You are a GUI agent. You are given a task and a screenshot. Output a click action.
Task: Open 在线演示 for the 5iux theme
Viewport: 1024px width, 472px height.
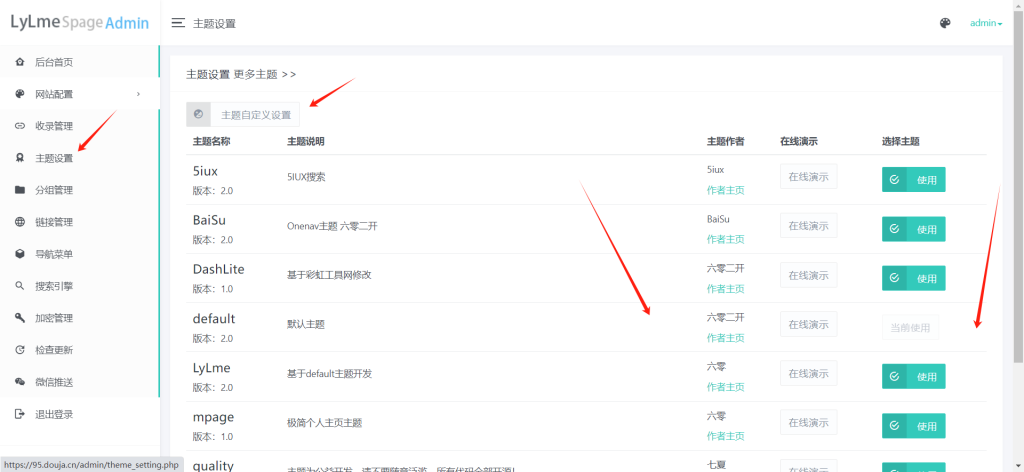click(808, 176)
